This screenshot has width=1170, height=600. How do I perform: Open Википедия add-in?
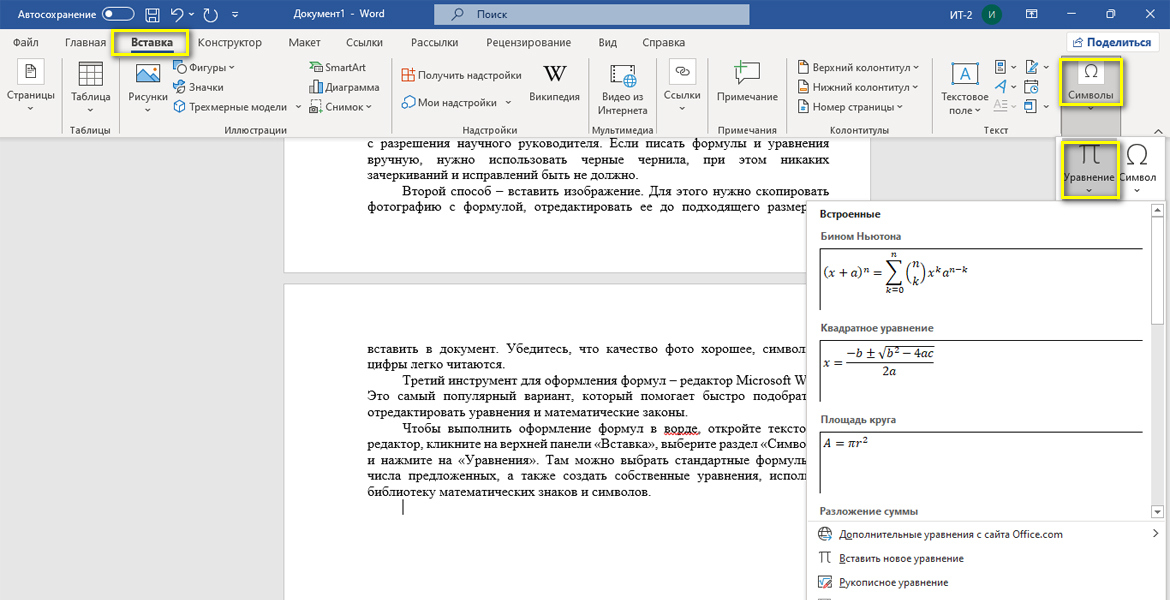pyautogui.click(x=554, y=84)
